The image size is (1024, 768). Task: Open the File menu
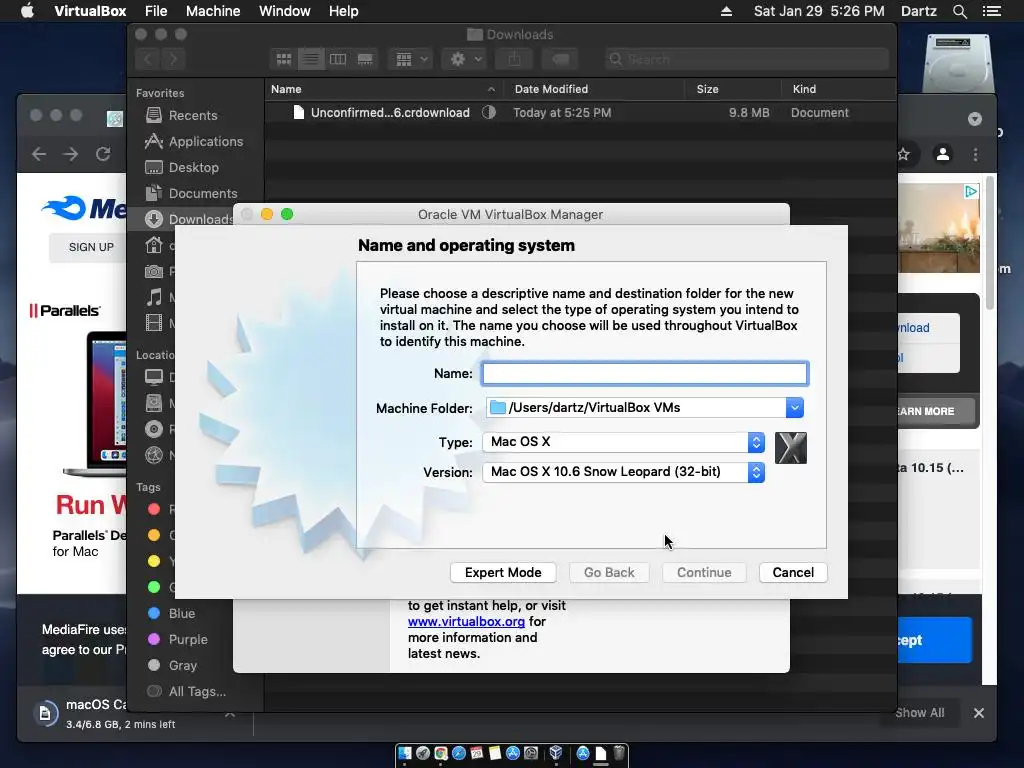[x=156, y=11]
